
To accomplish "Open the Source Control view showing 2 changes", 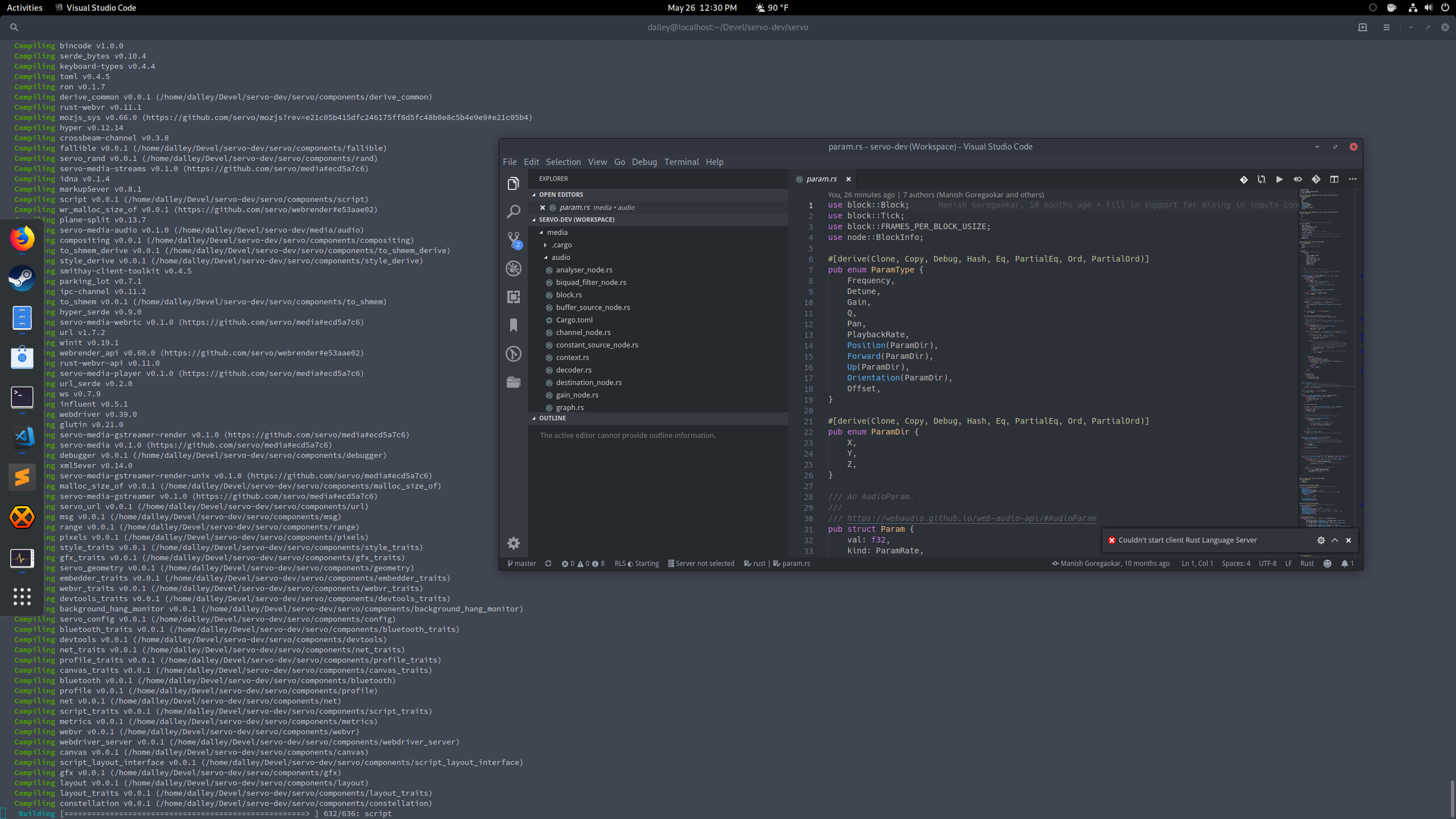I will point(513,239).
